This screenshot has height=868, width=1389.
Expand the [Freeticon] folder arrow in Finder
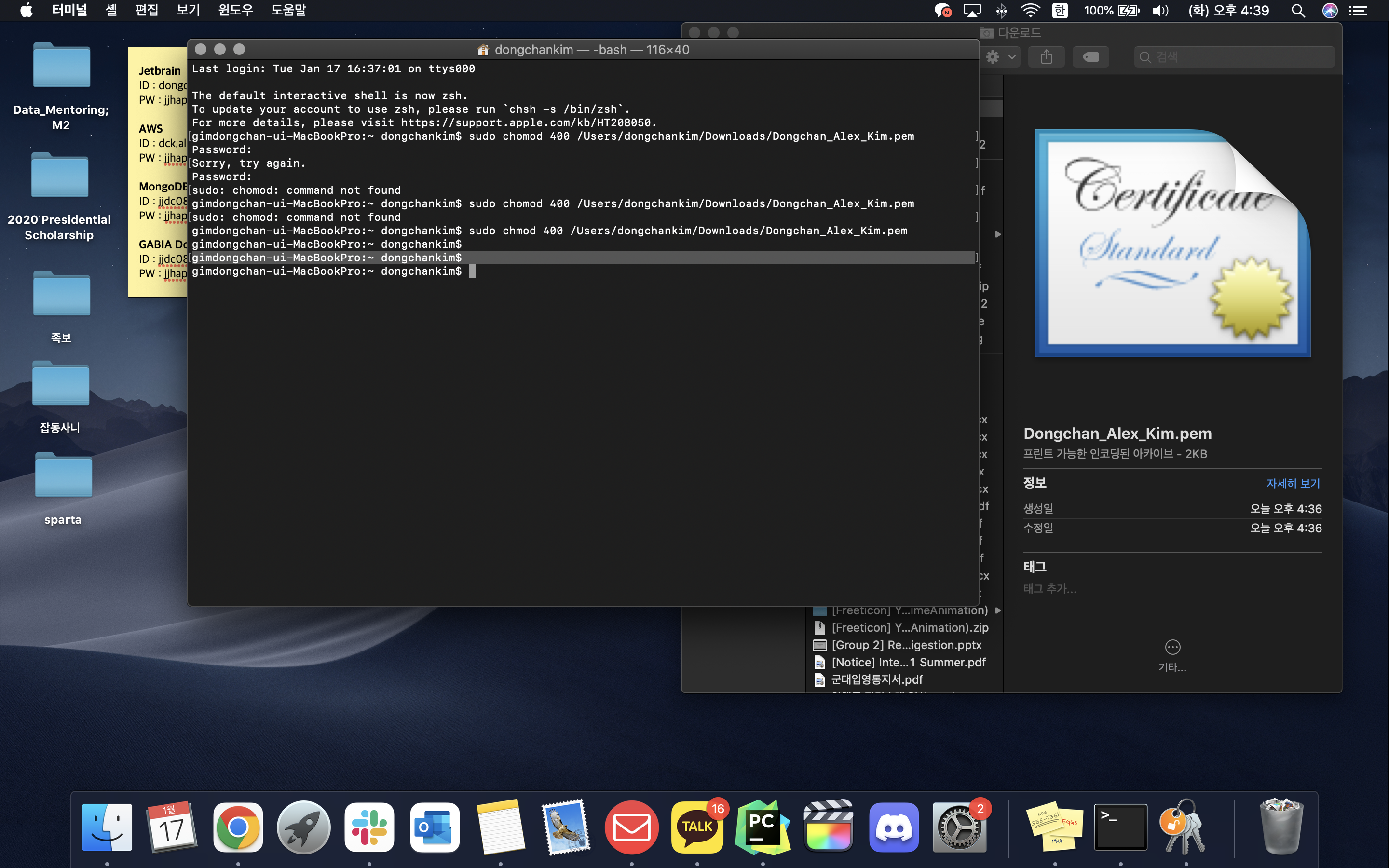998,610
